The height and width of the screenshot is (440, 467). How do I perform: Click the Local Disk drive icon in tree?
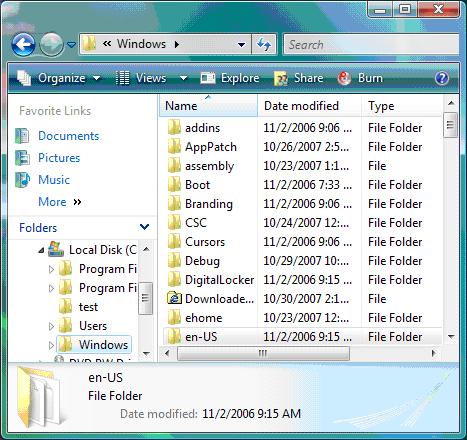[56, 249]
